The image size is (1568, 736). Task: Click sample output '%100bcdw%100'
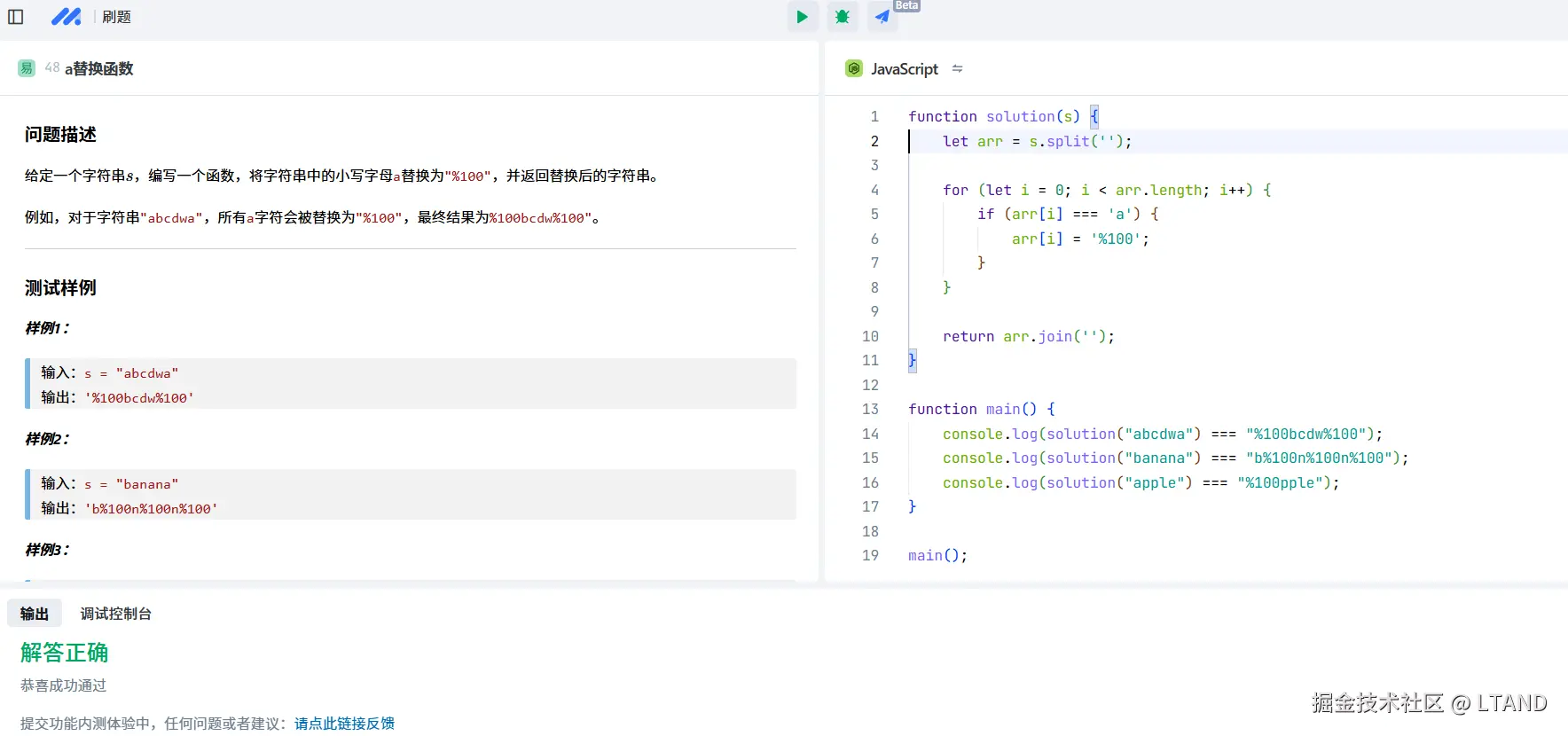pos(139,398)
